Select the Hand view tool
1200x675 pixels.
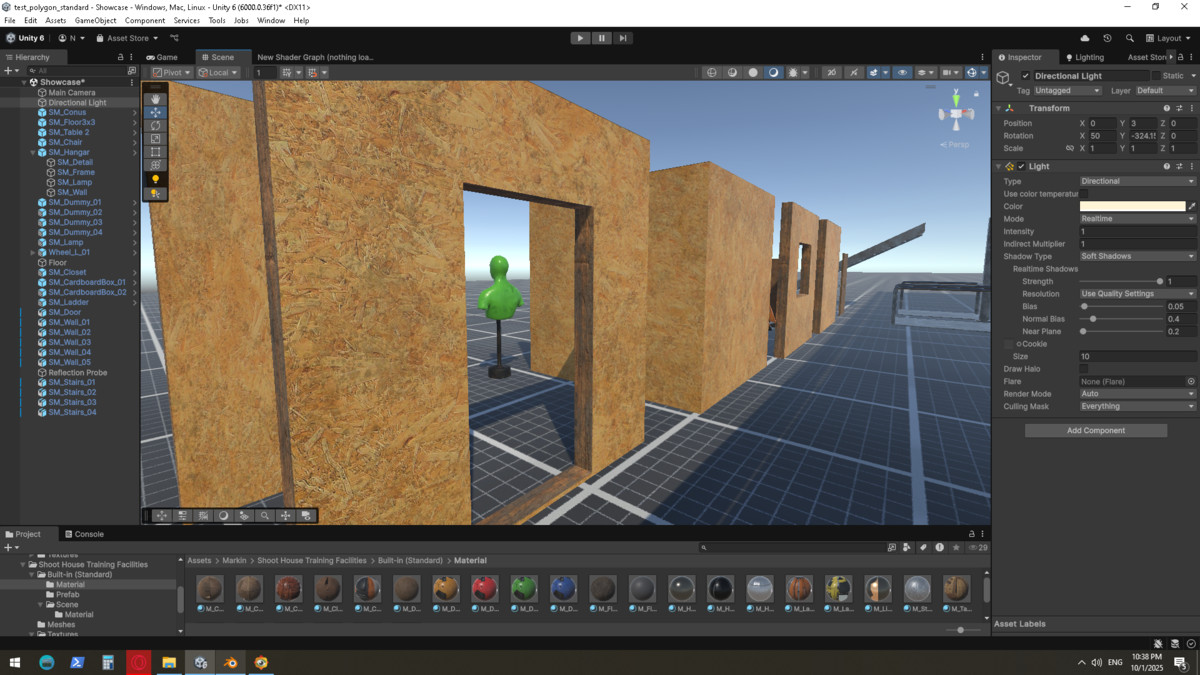pos(155,99)
